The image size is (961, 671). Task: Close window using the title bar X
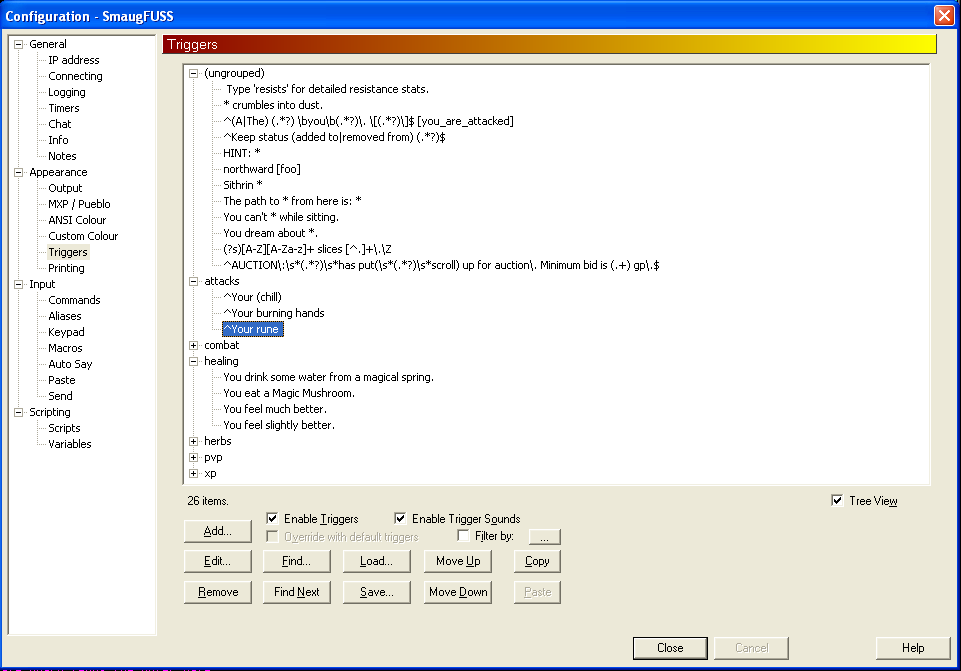944,15
